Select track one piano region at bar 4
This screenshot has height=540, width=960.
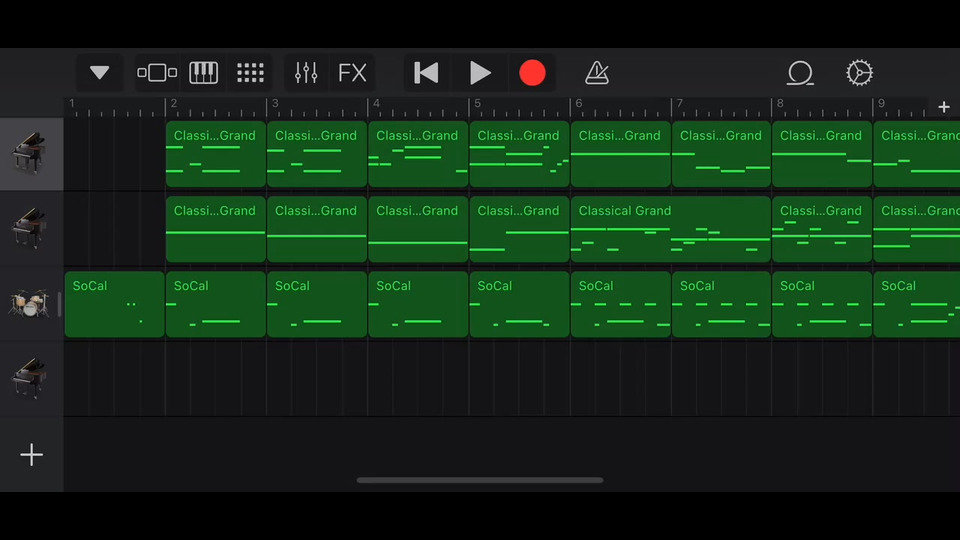(418, 154)
